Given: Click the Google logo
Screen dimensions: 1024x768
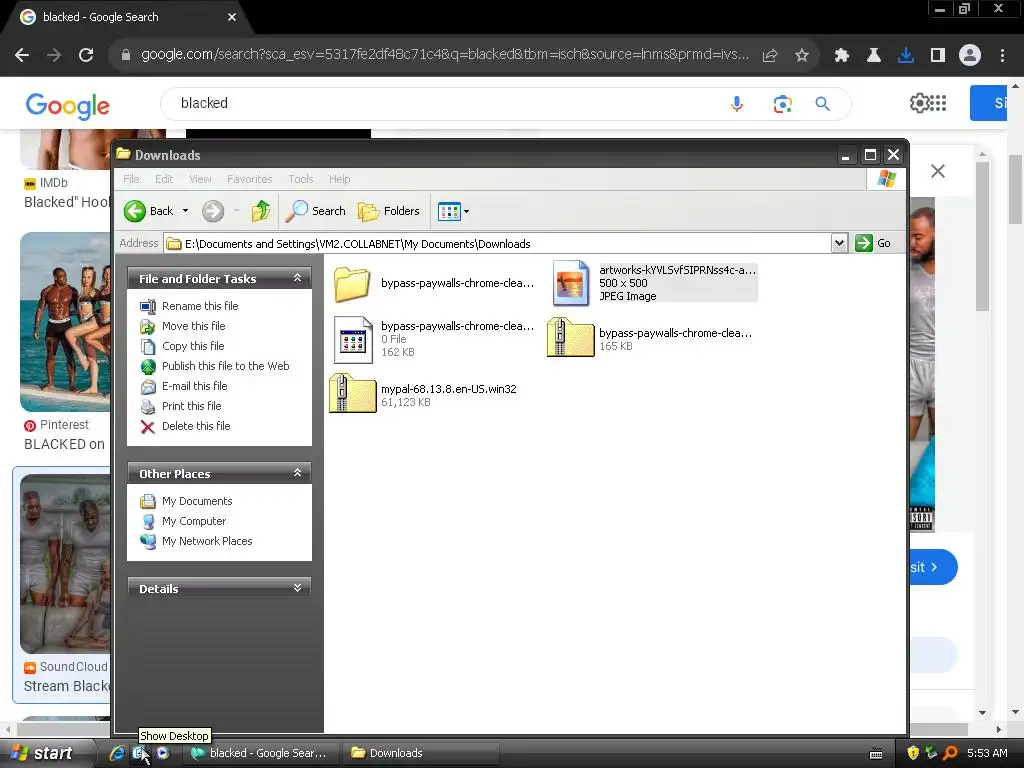Looking at the screenshot, I should pyautogui.click(x=68, y=104).
